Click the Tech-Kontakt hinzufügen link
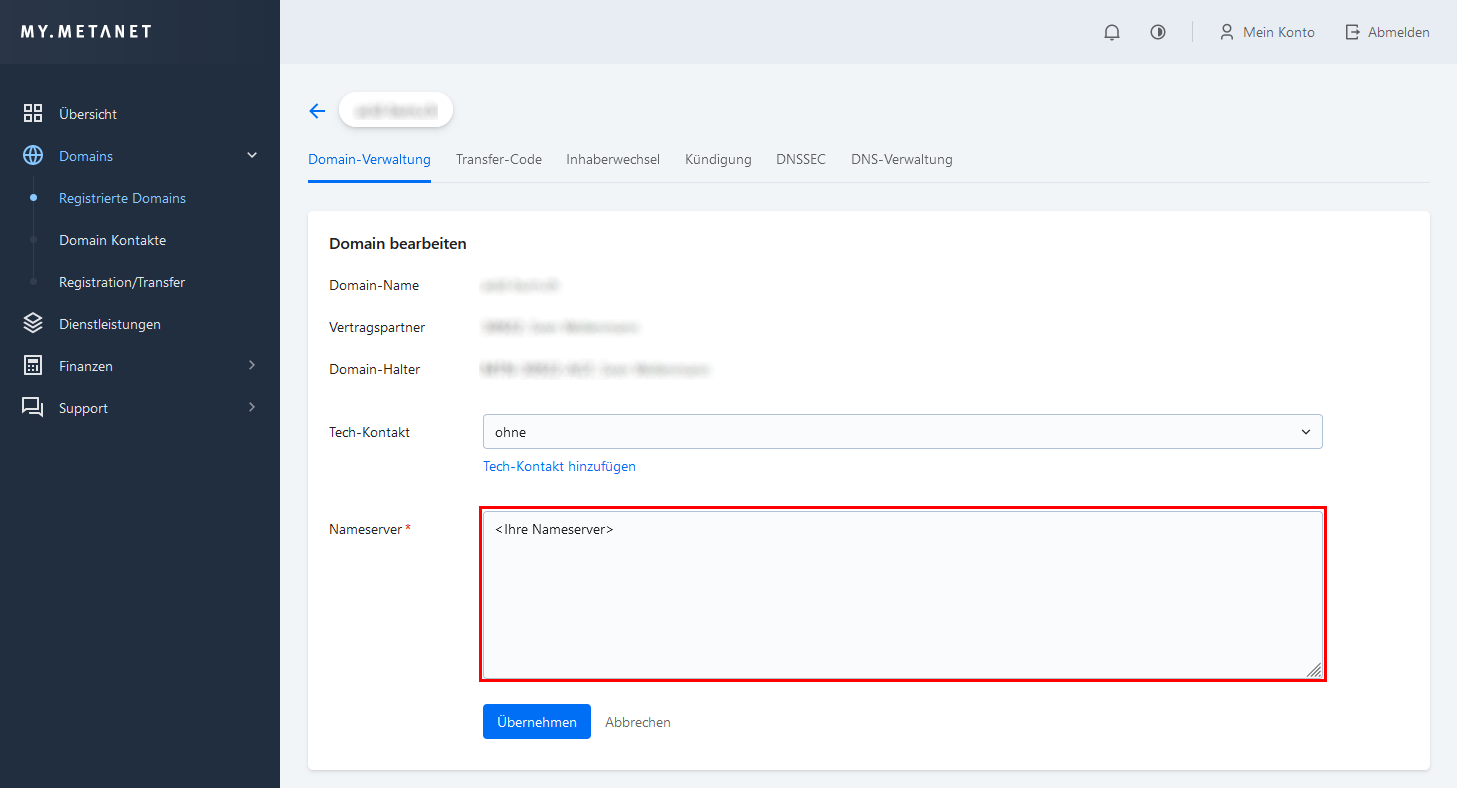Screen dimensions: 1457x788 coord(559,466)
